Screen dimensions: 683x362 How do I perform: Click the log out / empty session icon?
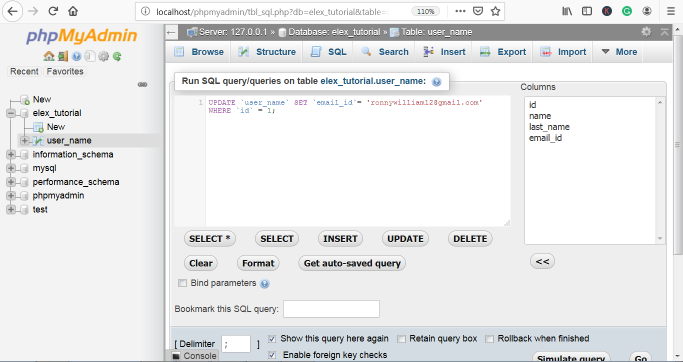(x=63, y=56)
